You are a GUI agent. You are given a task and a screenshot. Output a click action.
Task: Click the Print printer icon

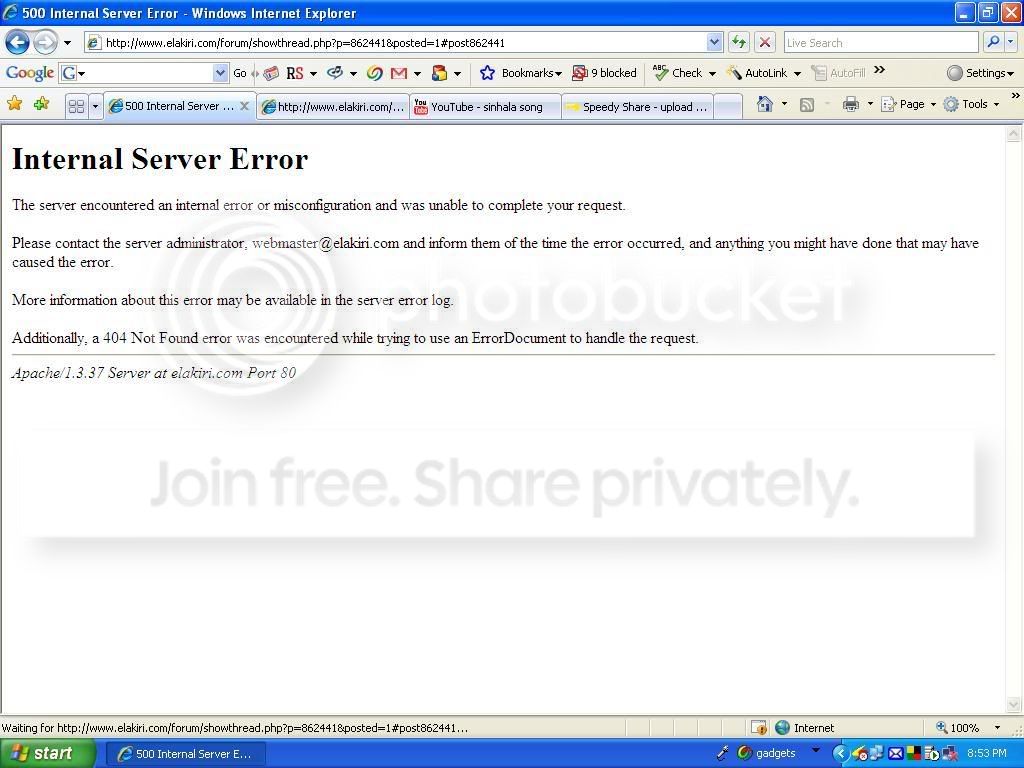(850, 104)
